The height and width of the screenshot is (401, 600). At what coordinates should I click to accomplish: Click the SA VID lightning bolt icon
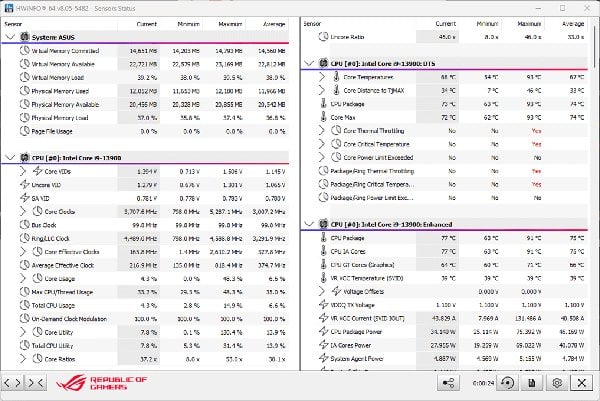[25, 198]
